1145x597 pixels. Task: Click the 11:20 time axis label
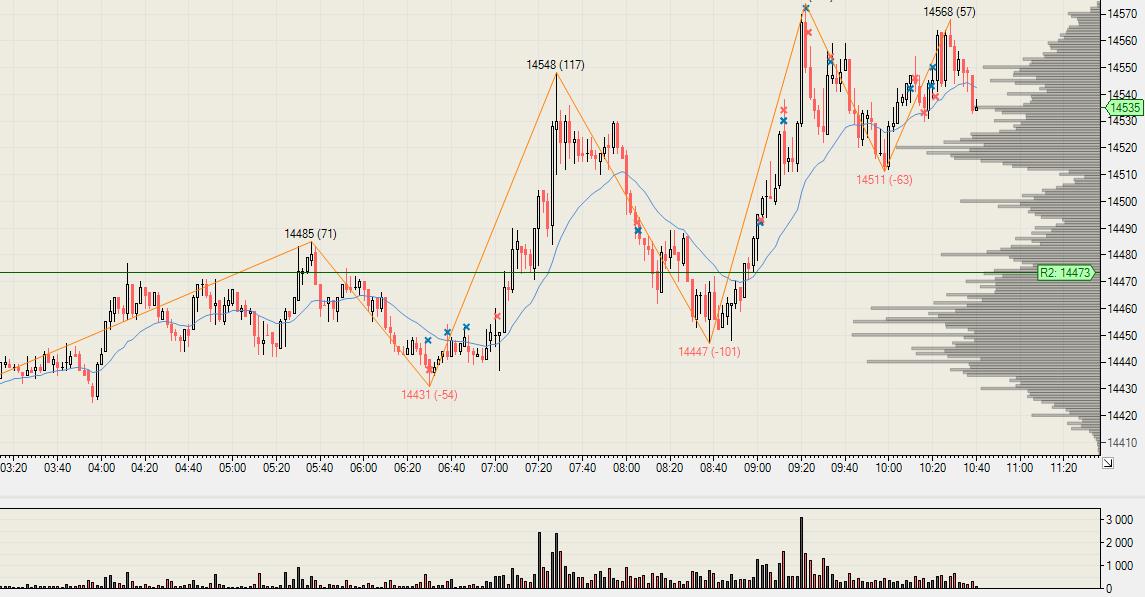pos(1063,468)
